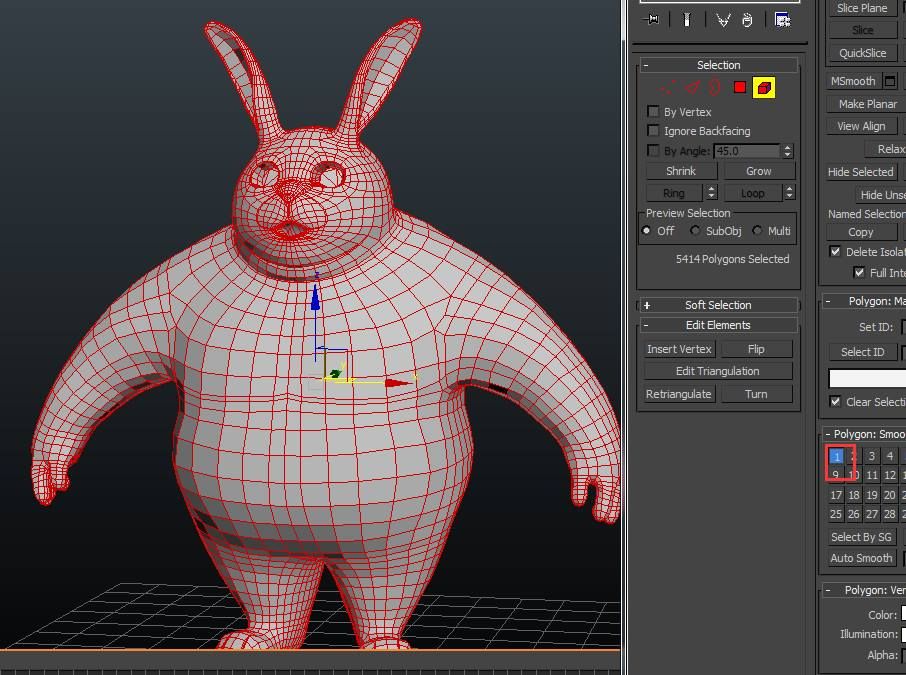Toggle smoothing group 1 button
The width and height of the screenshot is (906, 675).
[x=836, y=456]
